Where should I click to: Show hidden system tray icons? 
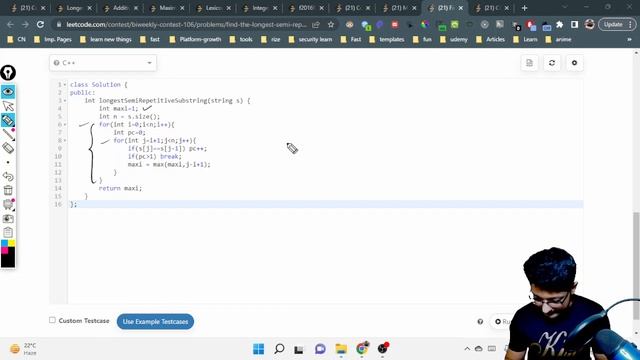point(467,349)
